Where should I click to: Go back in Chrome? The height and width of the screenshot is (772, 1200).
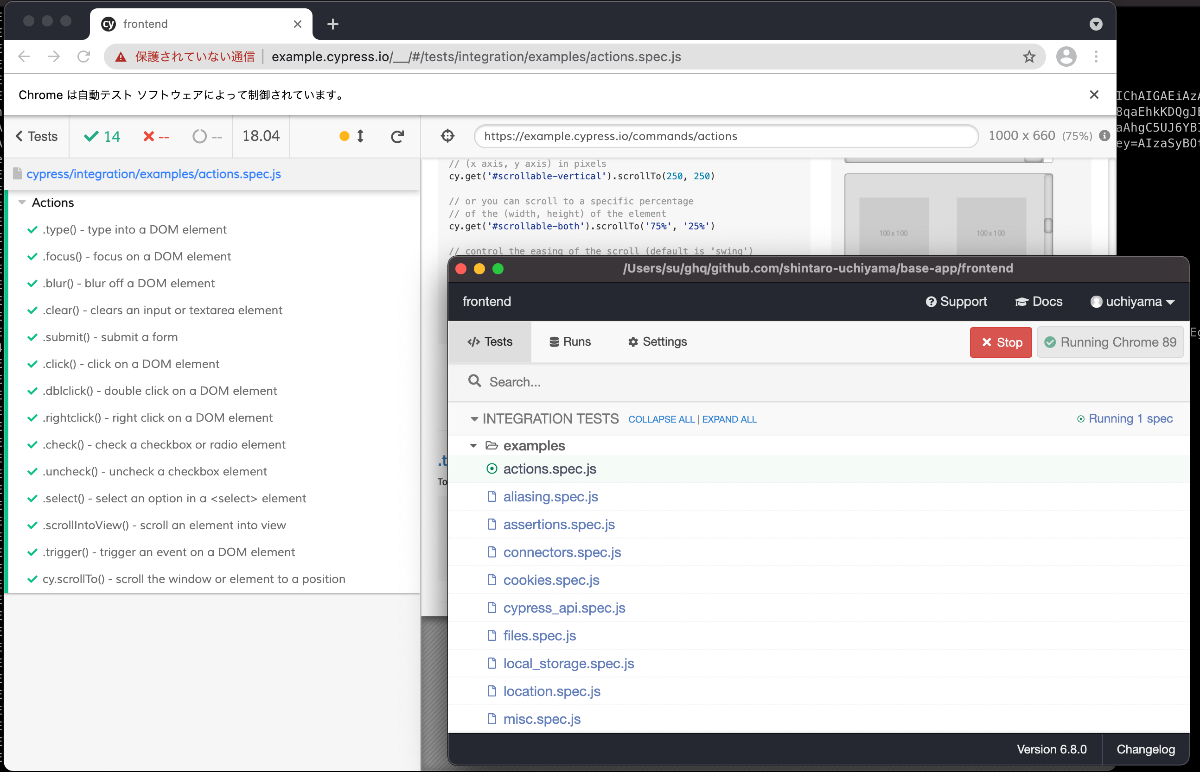(24, 57)
